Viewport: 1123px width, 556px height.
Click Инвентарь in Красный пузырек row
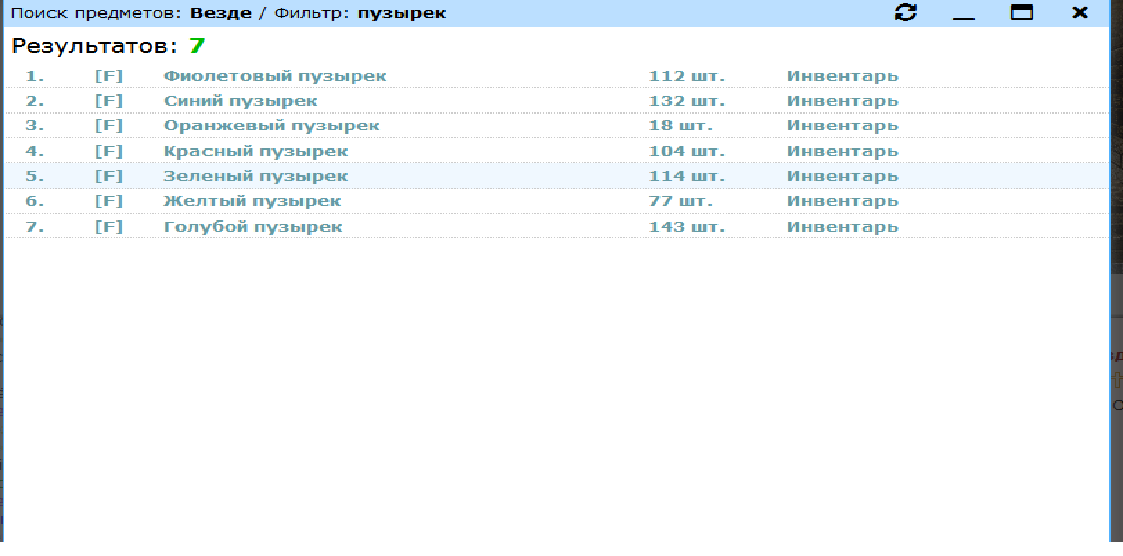point(843,151)
